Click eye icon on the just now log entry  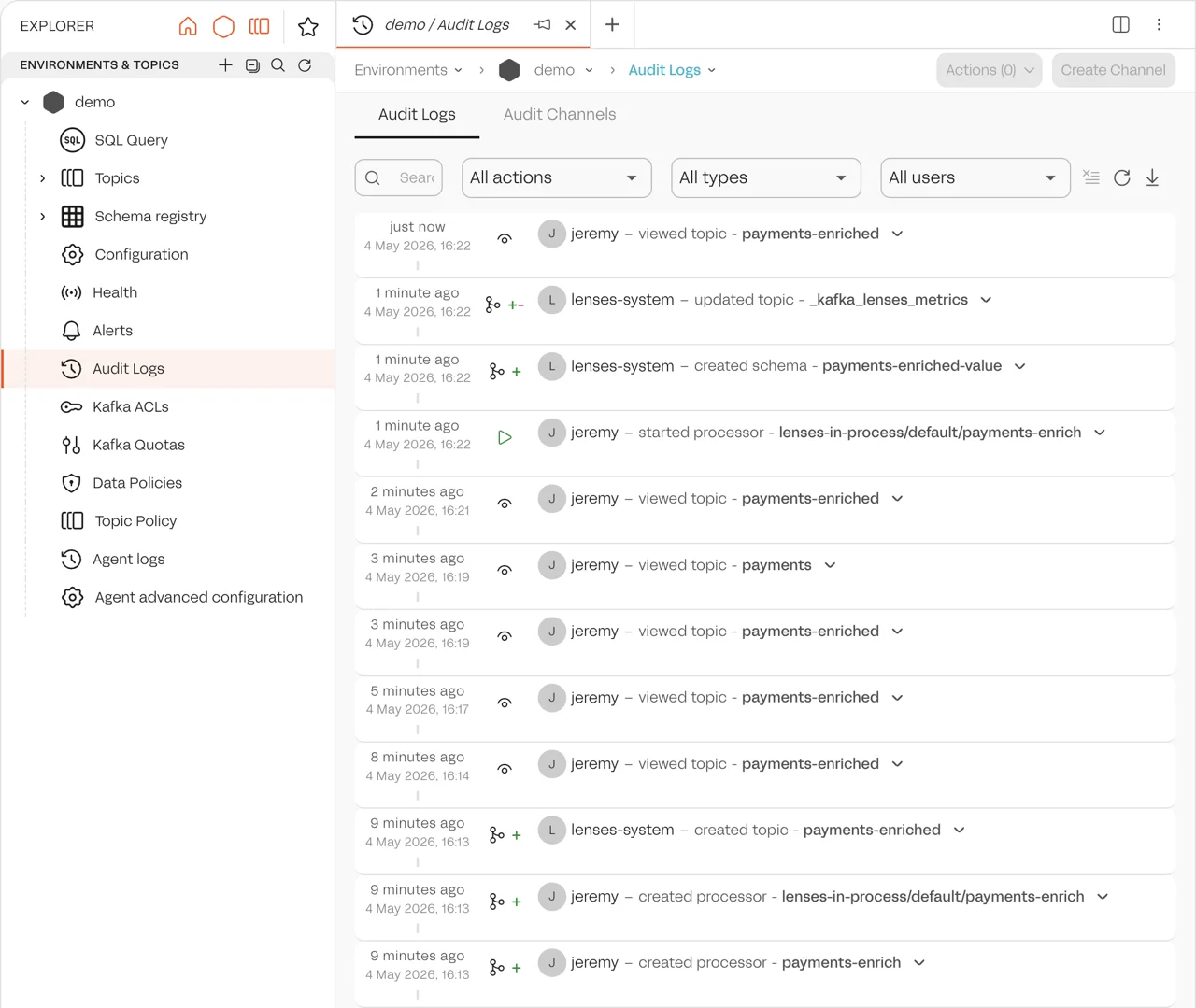(x=505, y=239)
